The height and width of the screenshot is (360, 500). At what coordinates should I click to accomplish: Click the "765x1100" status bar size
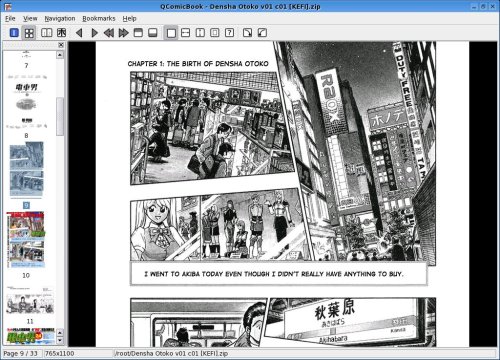60,353
